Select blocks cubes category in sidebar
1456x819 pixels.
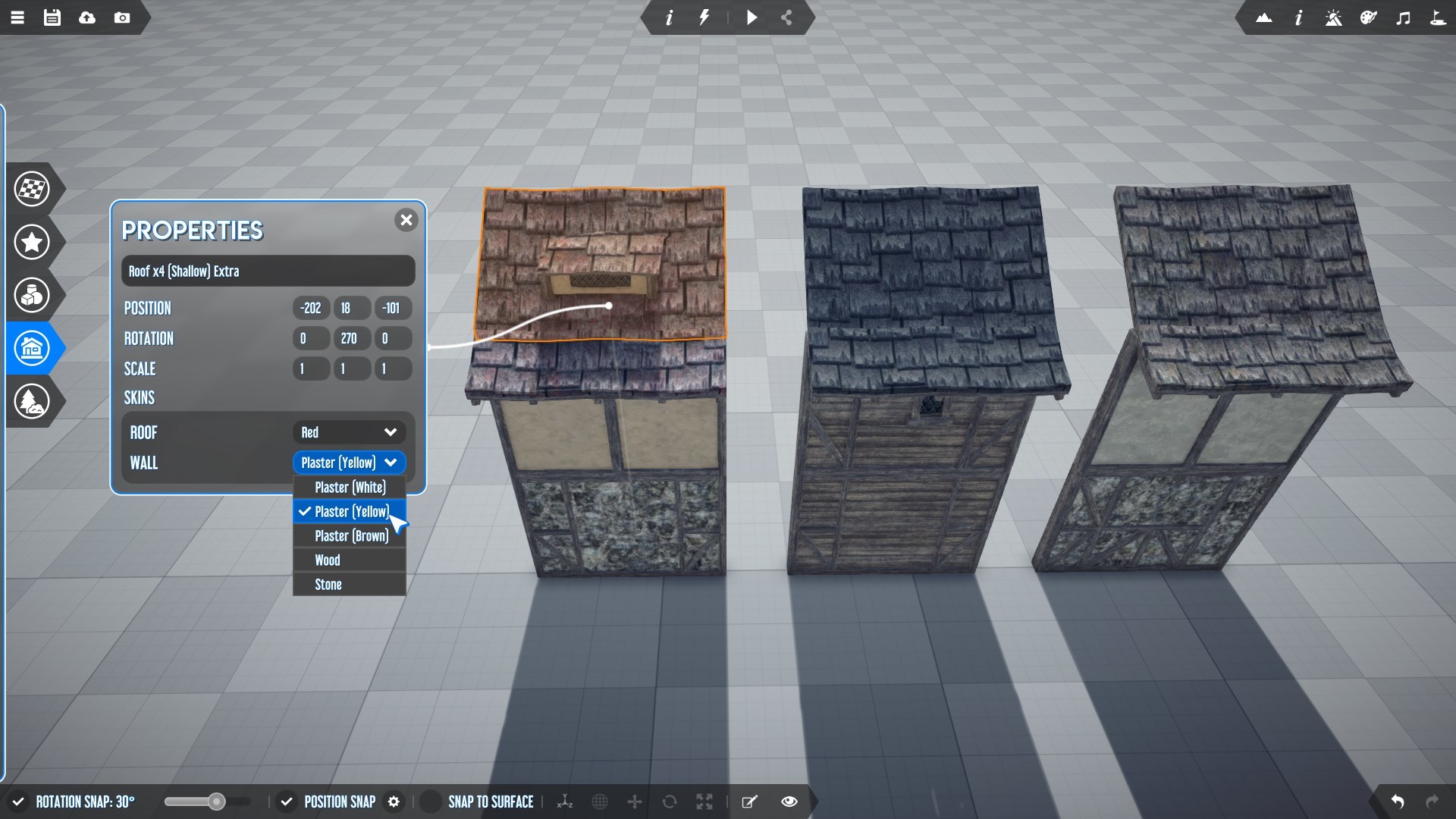(32, 295)
